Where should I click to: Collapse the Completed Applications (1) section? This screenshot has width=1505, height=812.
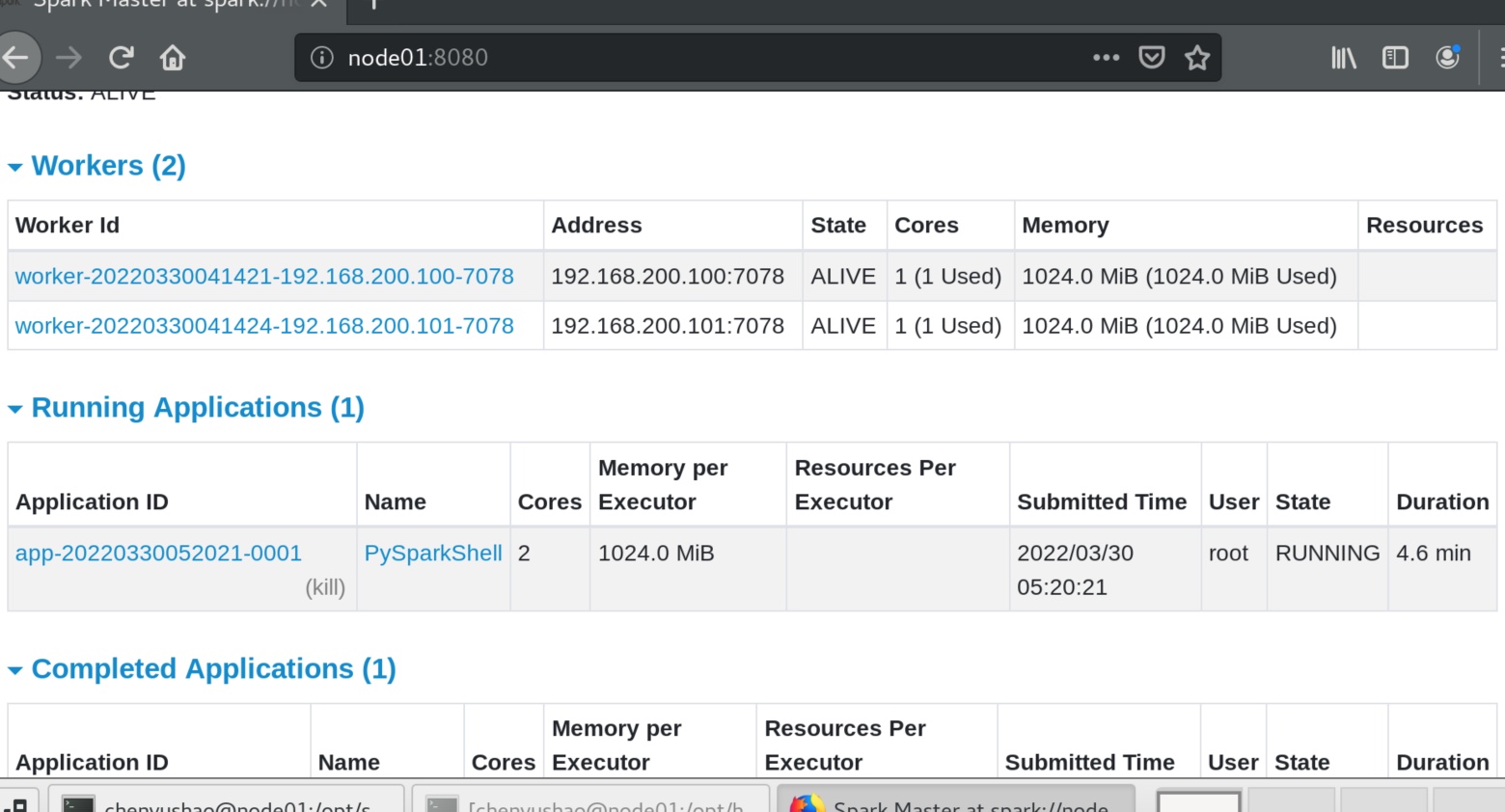[x=202, y=669]
